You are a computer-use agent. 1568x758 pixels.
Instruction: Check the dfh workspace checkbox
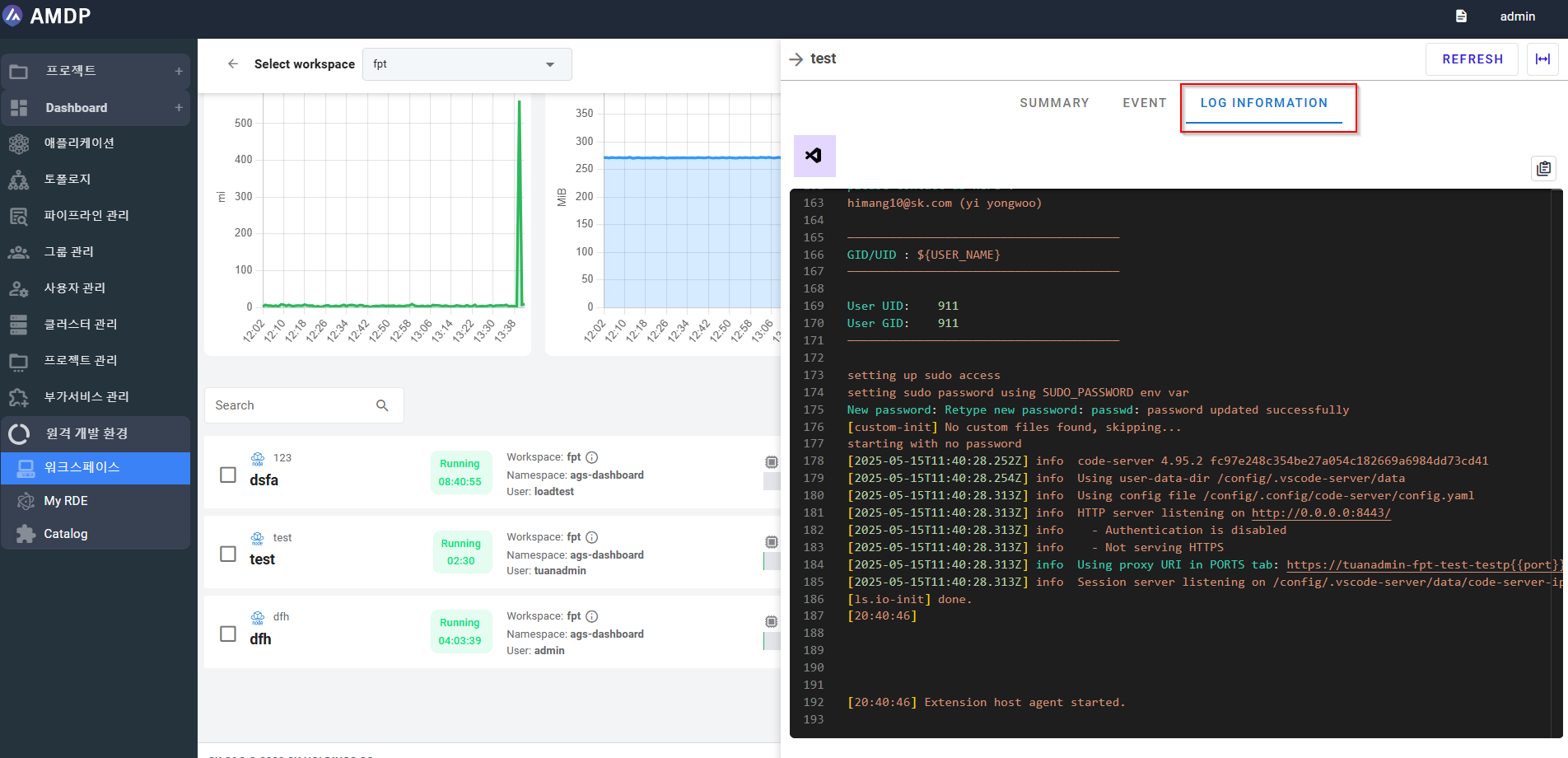228,634
